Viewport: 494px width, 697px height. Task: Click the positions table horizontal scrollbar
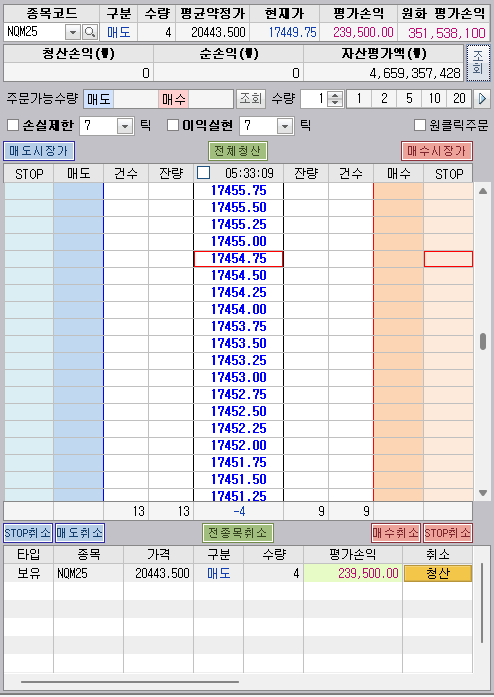point(130,681)
